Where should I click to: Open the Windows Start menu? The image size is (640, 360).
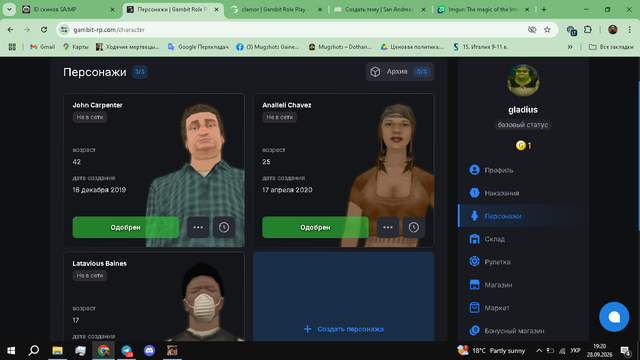pyautogui.click(x=11, y=351)
